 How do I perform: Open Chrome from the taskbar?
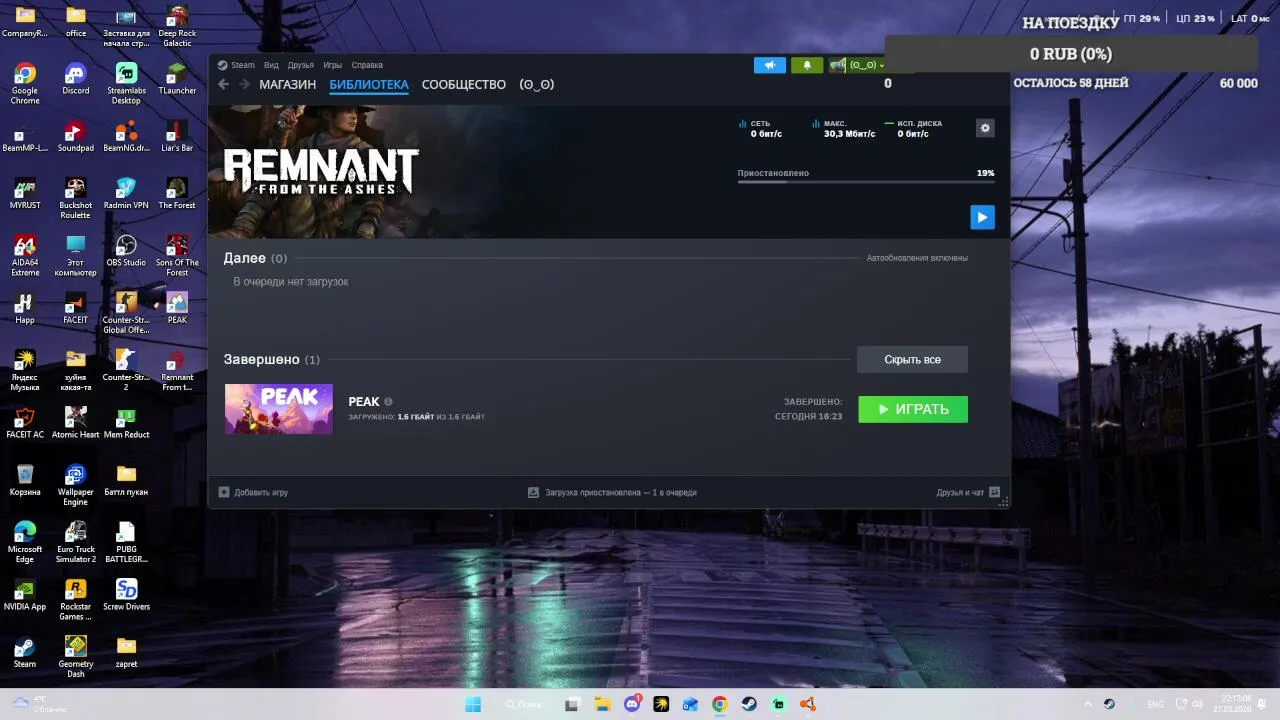tap(719, 704)
